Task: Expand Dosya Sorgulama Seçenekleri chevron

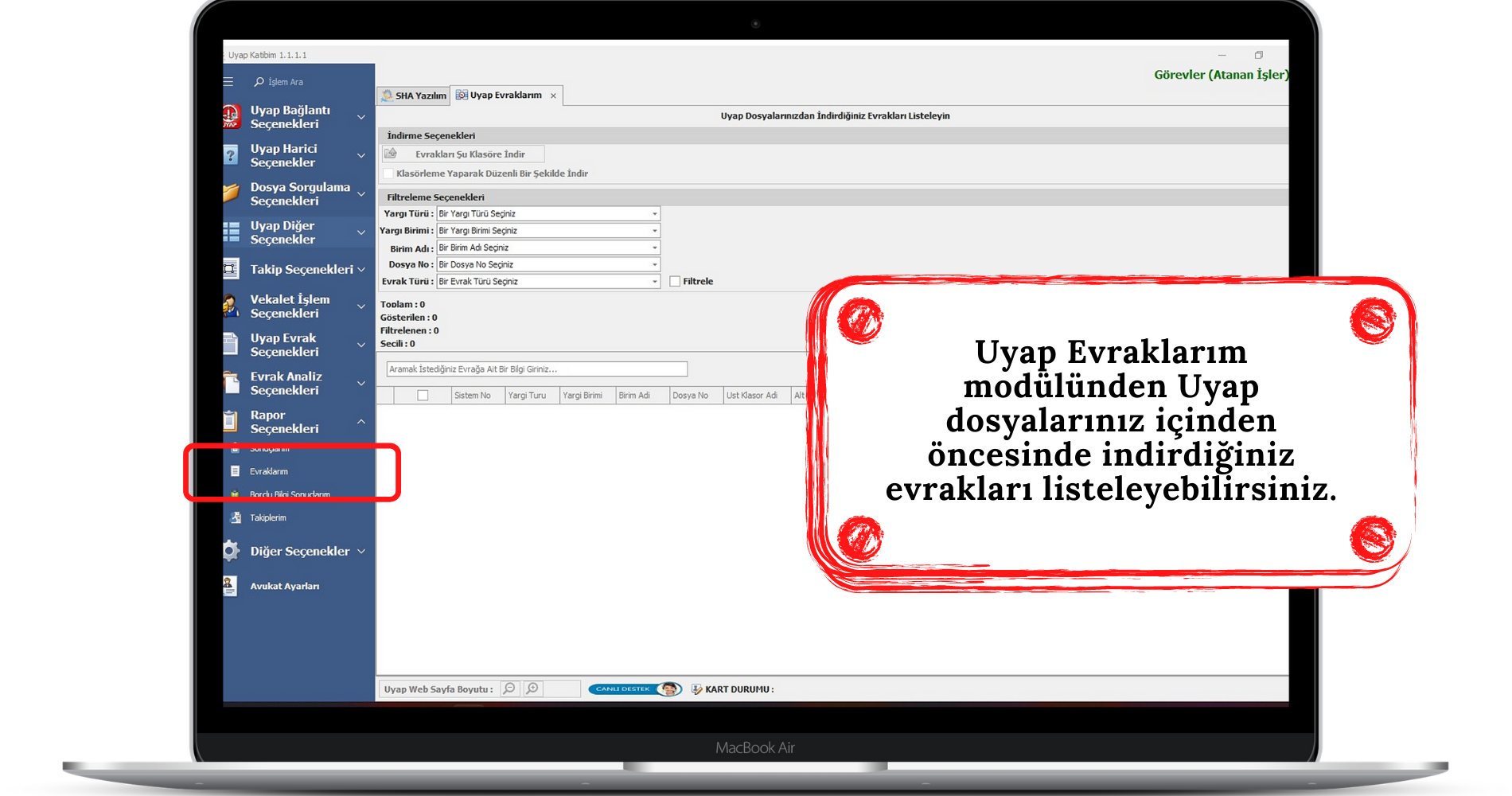Action: 361,193
